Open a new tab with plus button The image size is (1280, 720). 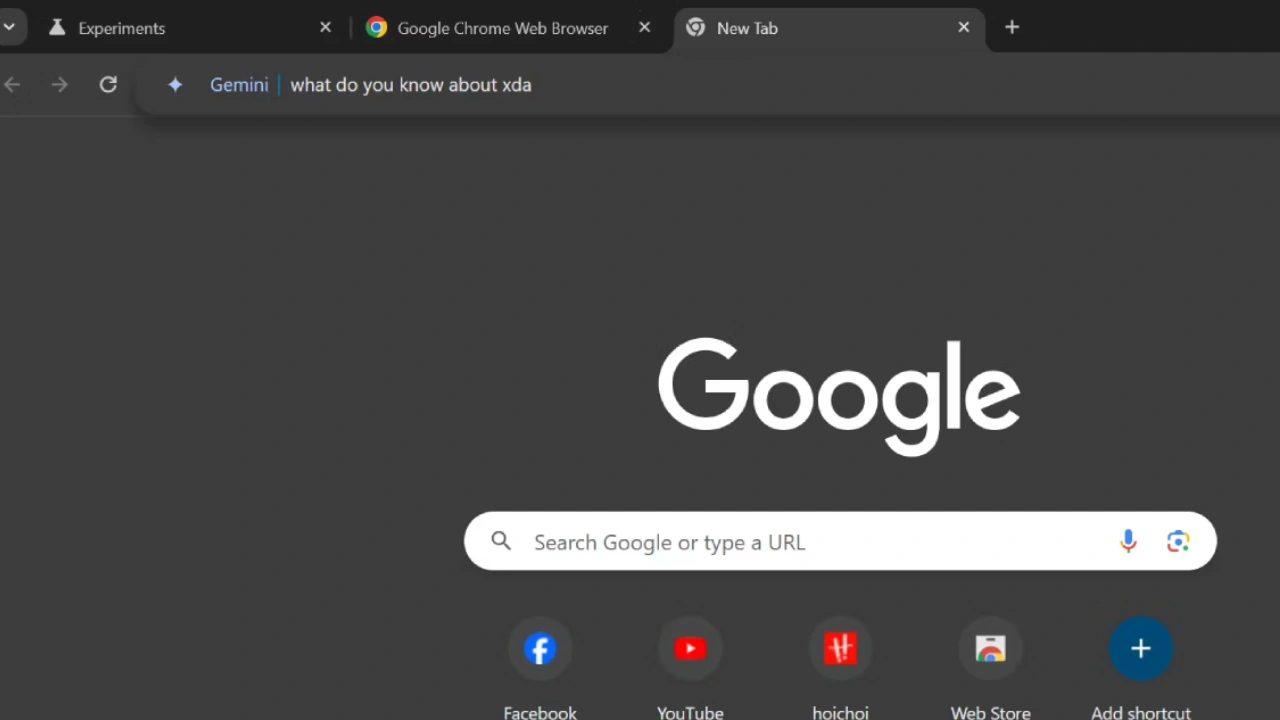(x=1012, y=28)
